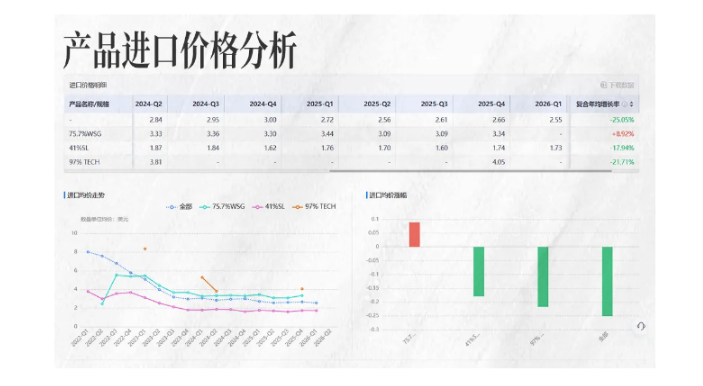Viewport: 703px width, 386px height.
Task: Click the sort arrows beside 复合年均增长率
Action: [631, 104]
